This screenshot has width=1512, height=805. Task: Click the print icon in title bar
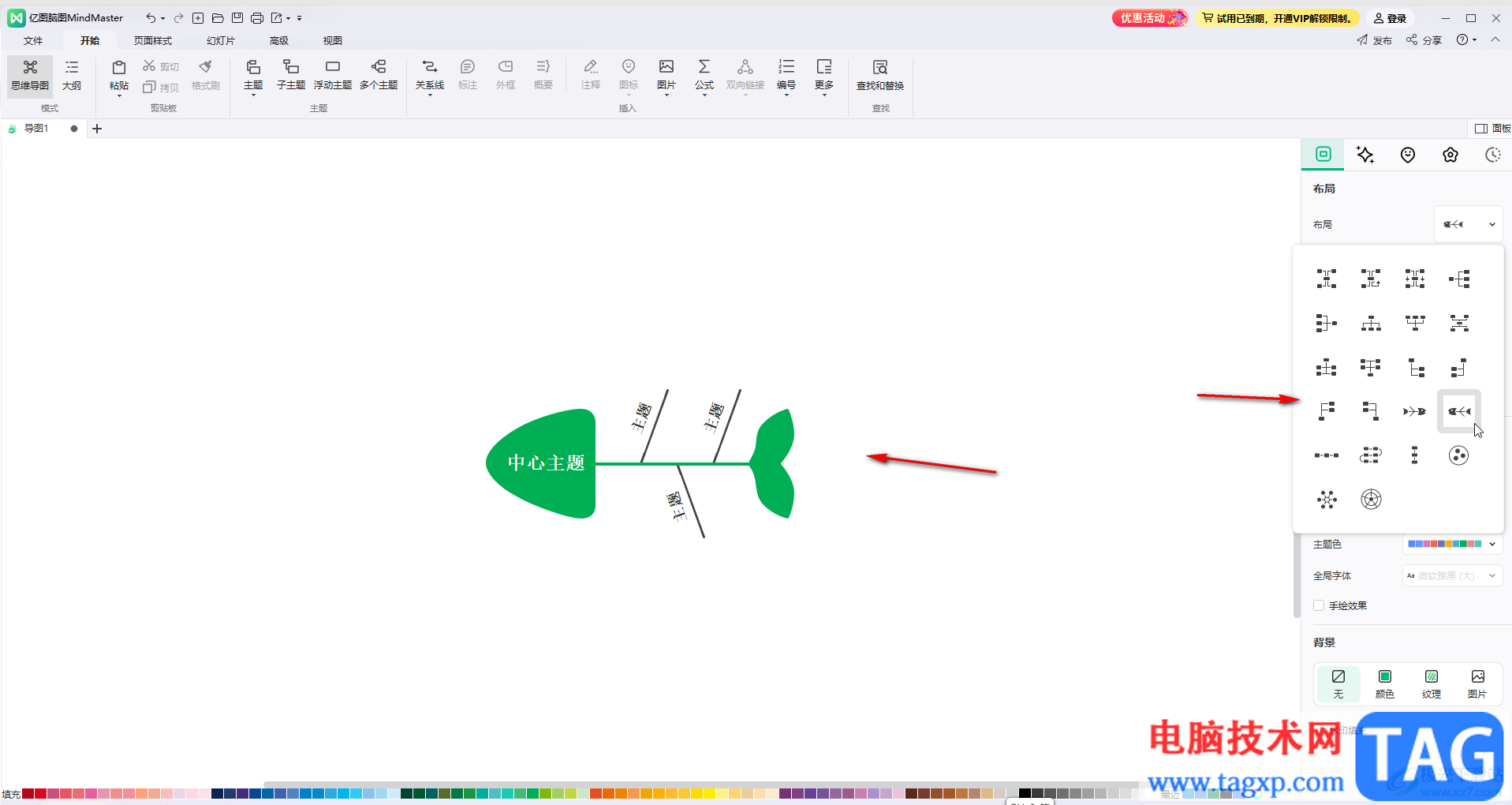tap(257, 17)
